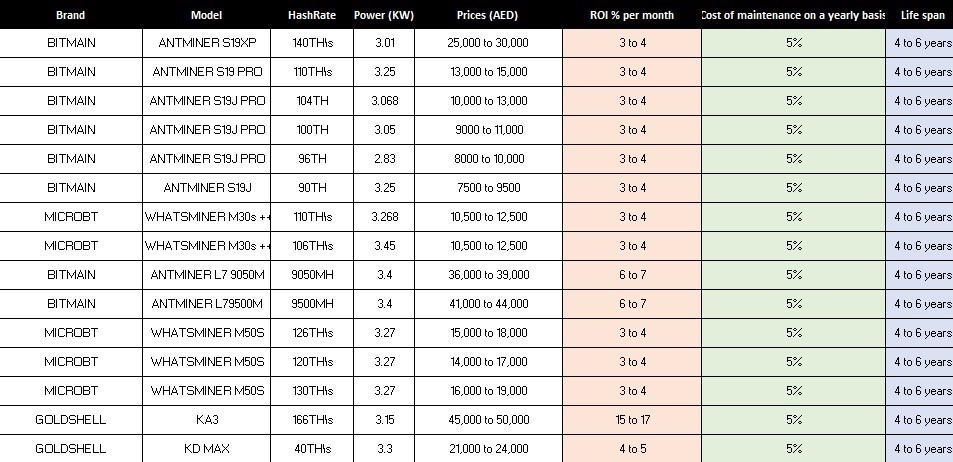Click the KA3 model cell
953x462 pixels.
click(207, 420)
